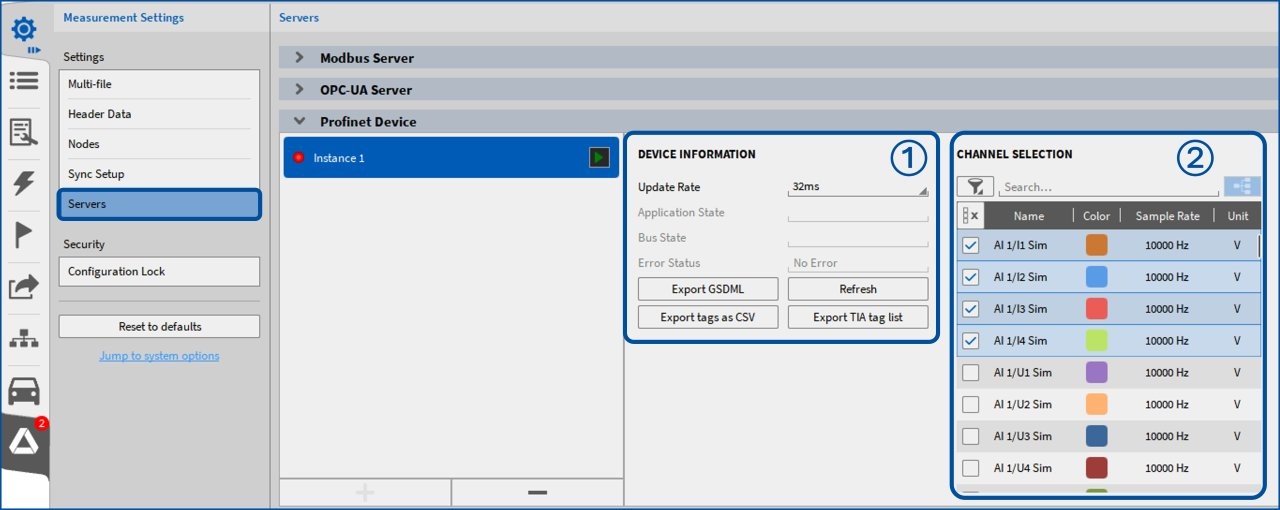This screenshot has height=510, width=1280.
Task: Open the trigger lightning bolt icon
Action: [x=23, y=183]
